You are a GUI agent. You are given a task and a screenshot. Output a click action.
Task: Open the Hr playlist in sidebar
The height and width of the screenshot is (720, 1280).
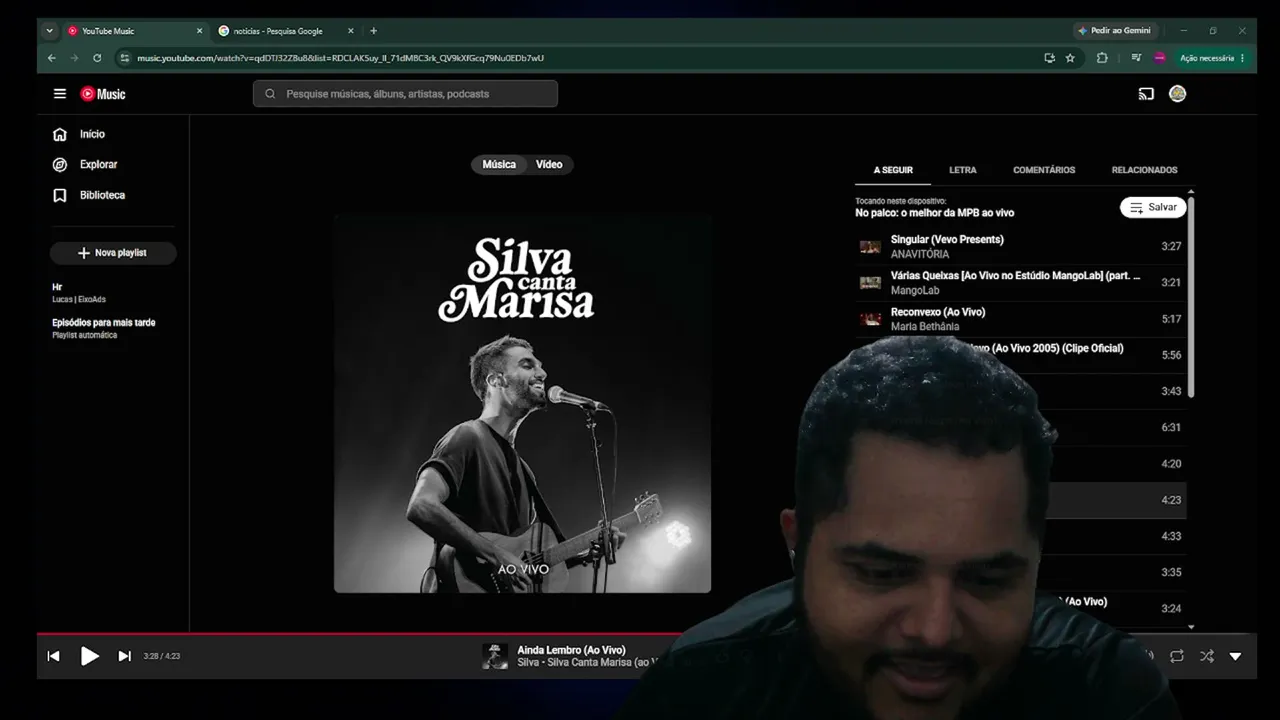point(112,292)
